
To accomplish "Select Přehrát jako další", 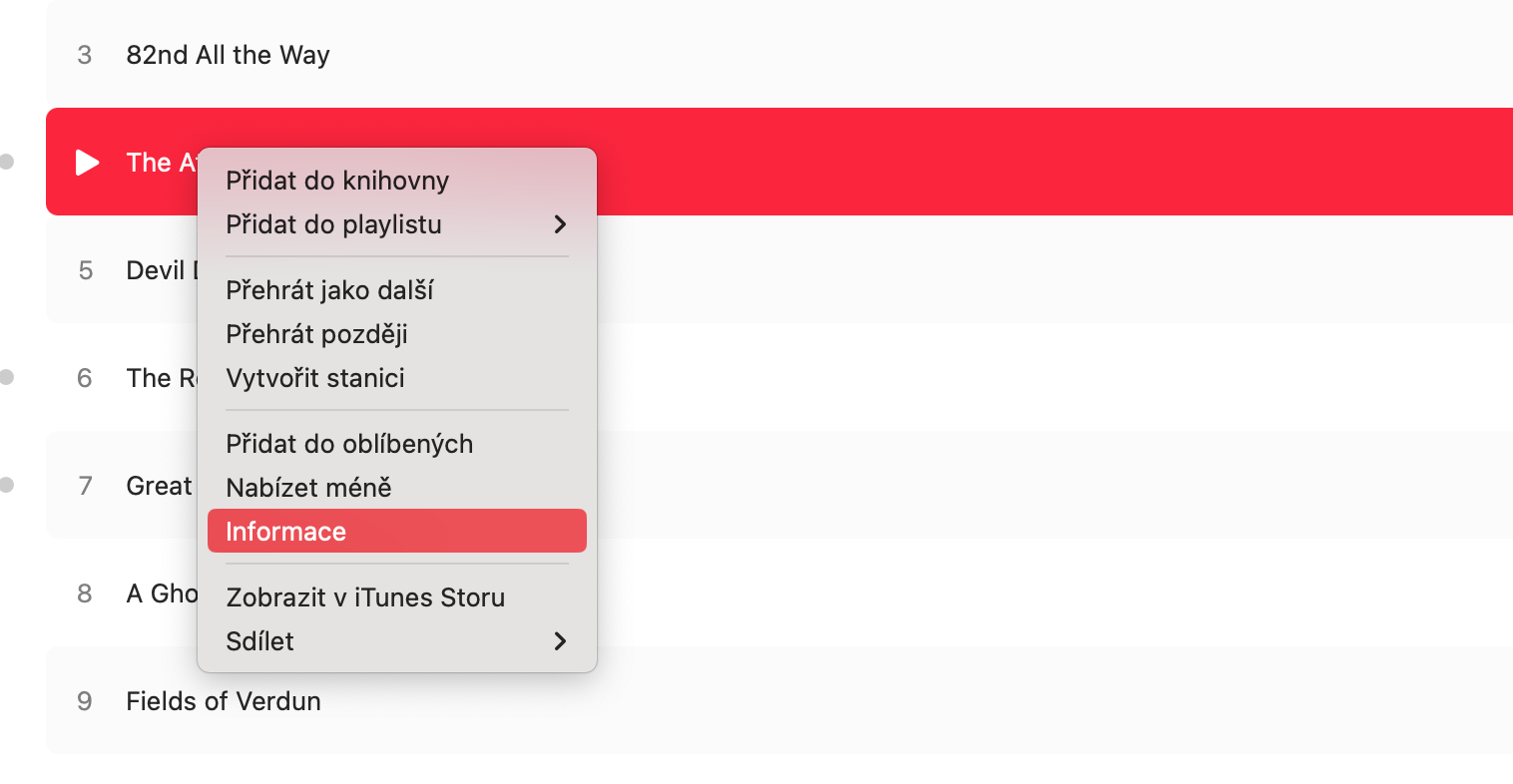I will click(x=329, y=290).
